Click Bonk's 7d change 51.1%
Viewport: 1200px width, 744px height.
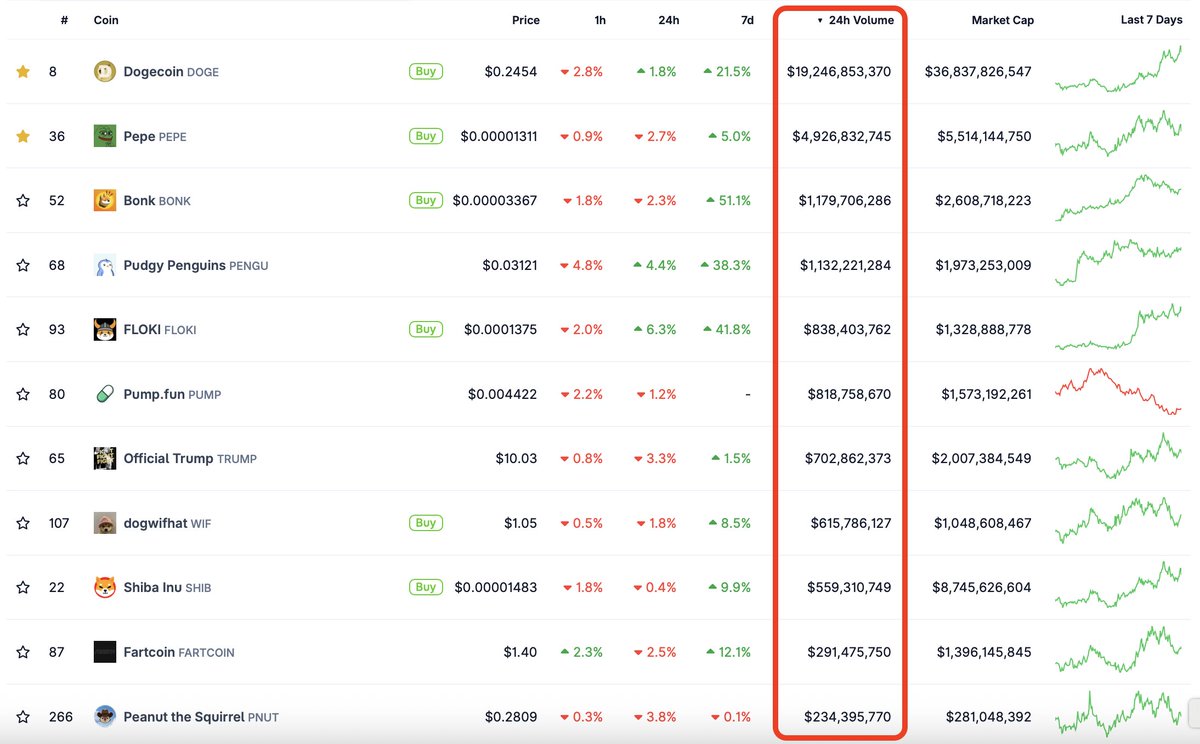(727, 201)
